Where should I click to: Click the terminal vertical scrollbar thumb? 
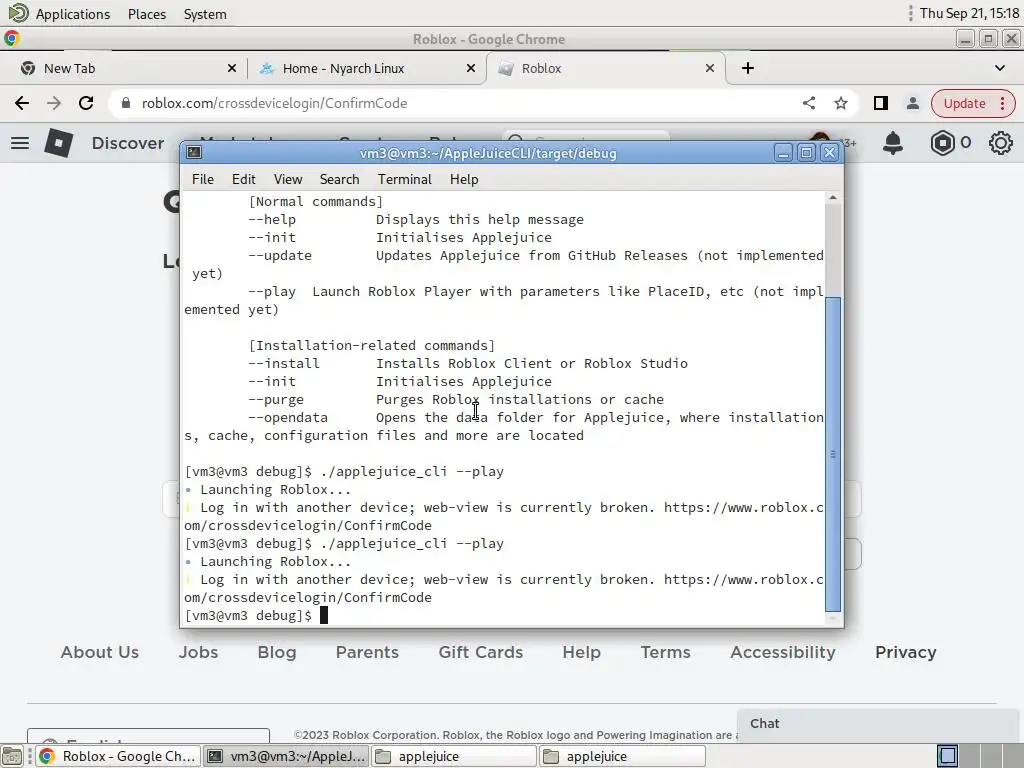click(833, 454)
